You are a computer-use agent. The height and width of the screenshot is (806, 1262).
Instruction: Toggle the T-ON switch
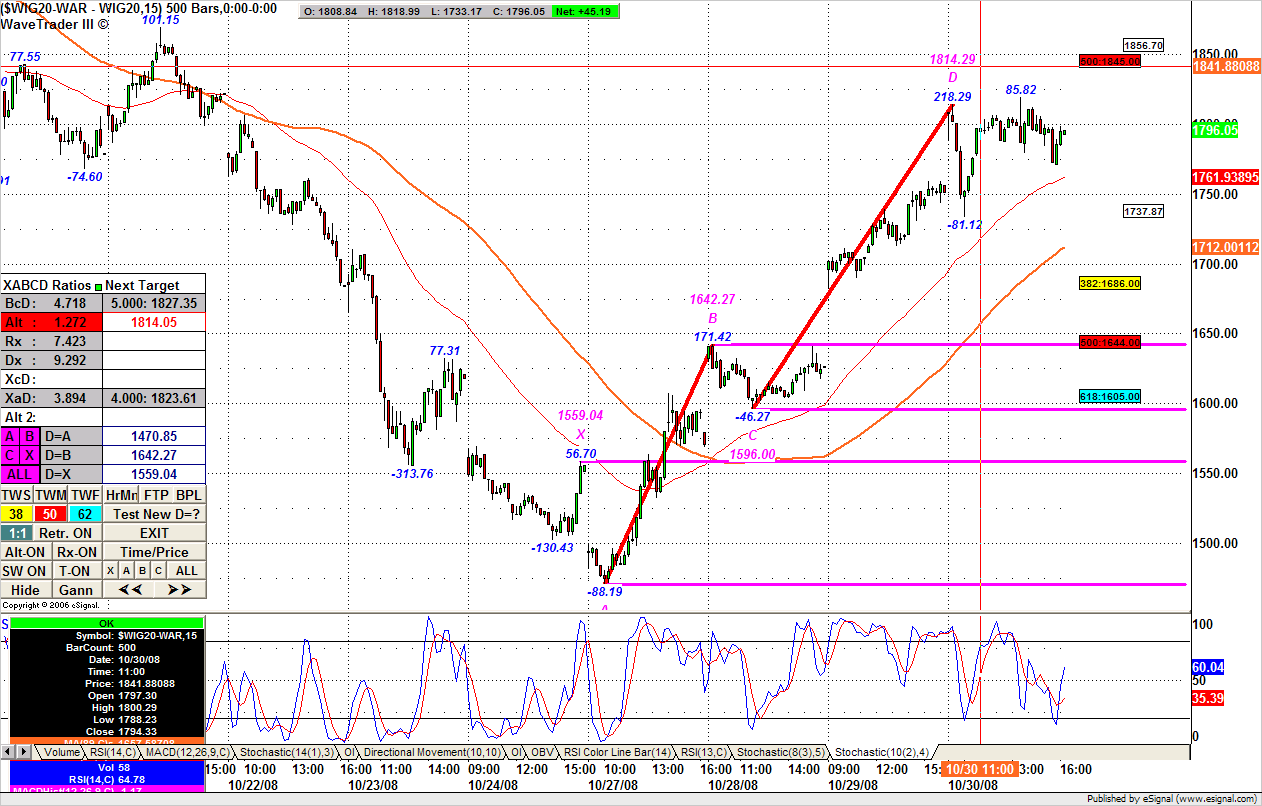pyautogui.click(x=77, y=571)
